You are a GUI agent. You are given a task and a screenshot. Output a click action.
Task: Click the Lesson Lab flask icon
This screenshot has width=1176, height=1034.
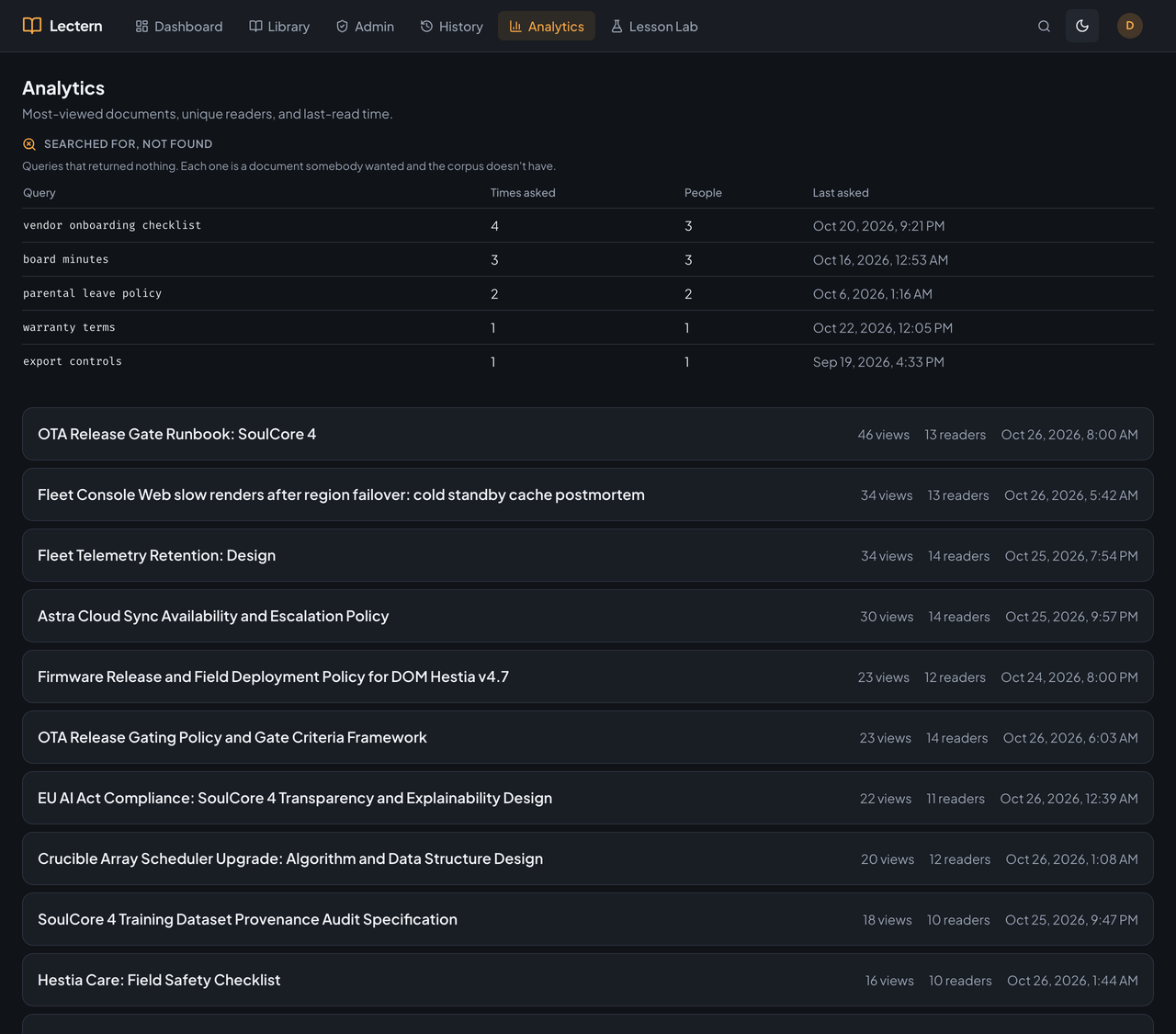pyautogui.click(x=616, y=27)
